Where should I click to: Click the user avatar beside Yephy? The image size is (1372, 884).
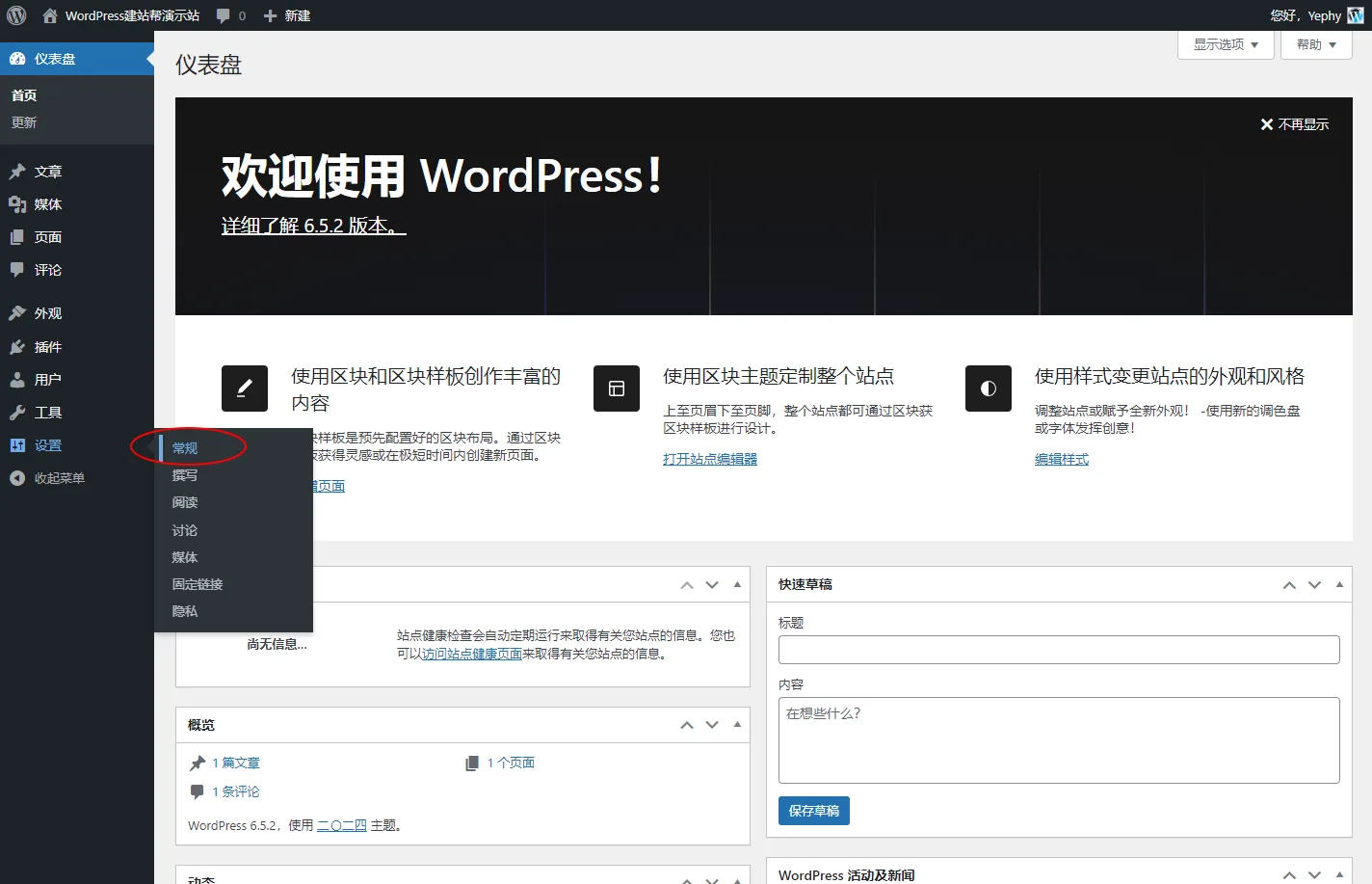tap(1356, 15)
